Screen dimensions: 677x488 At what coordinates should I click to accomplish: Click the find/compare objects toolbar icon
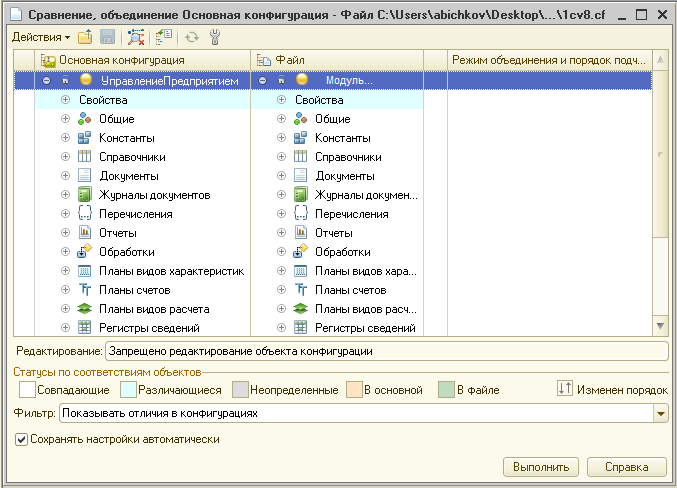tap(136, 37)
